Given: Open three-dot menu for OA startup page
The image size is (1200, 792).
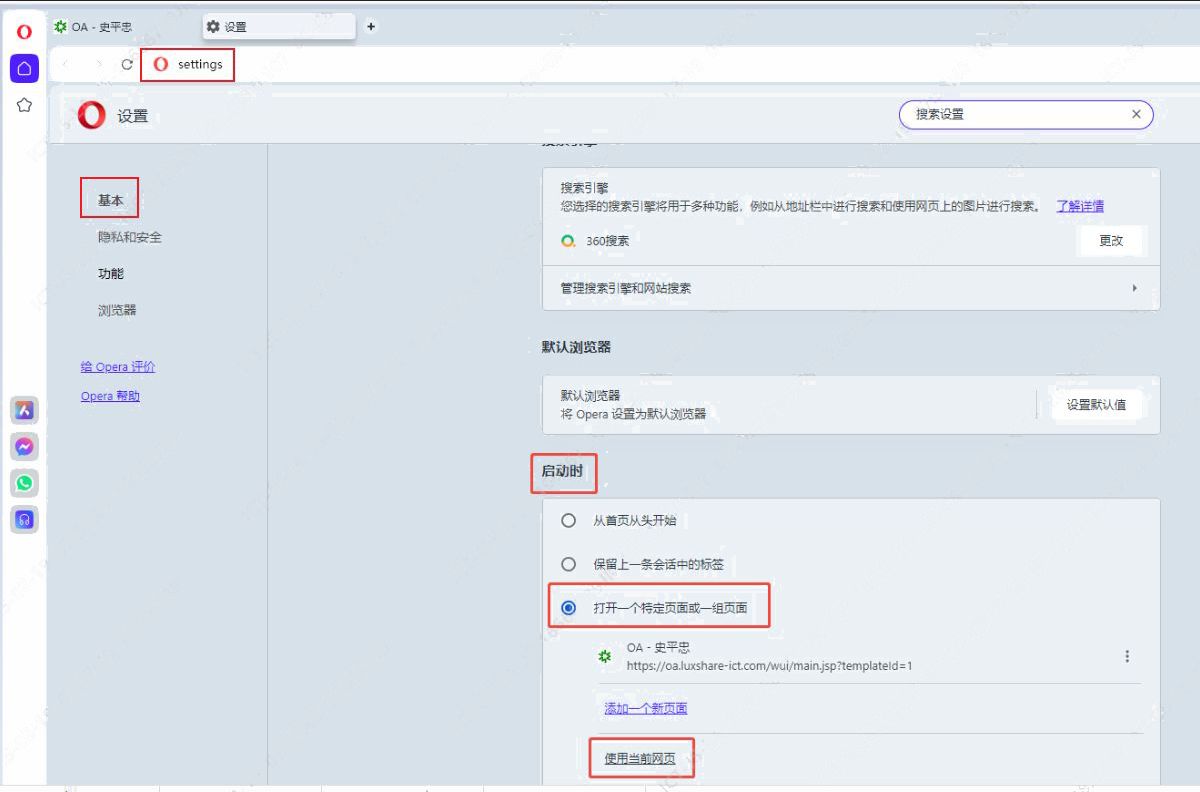Looking at the screenshot, I should tap(1127, 657).
